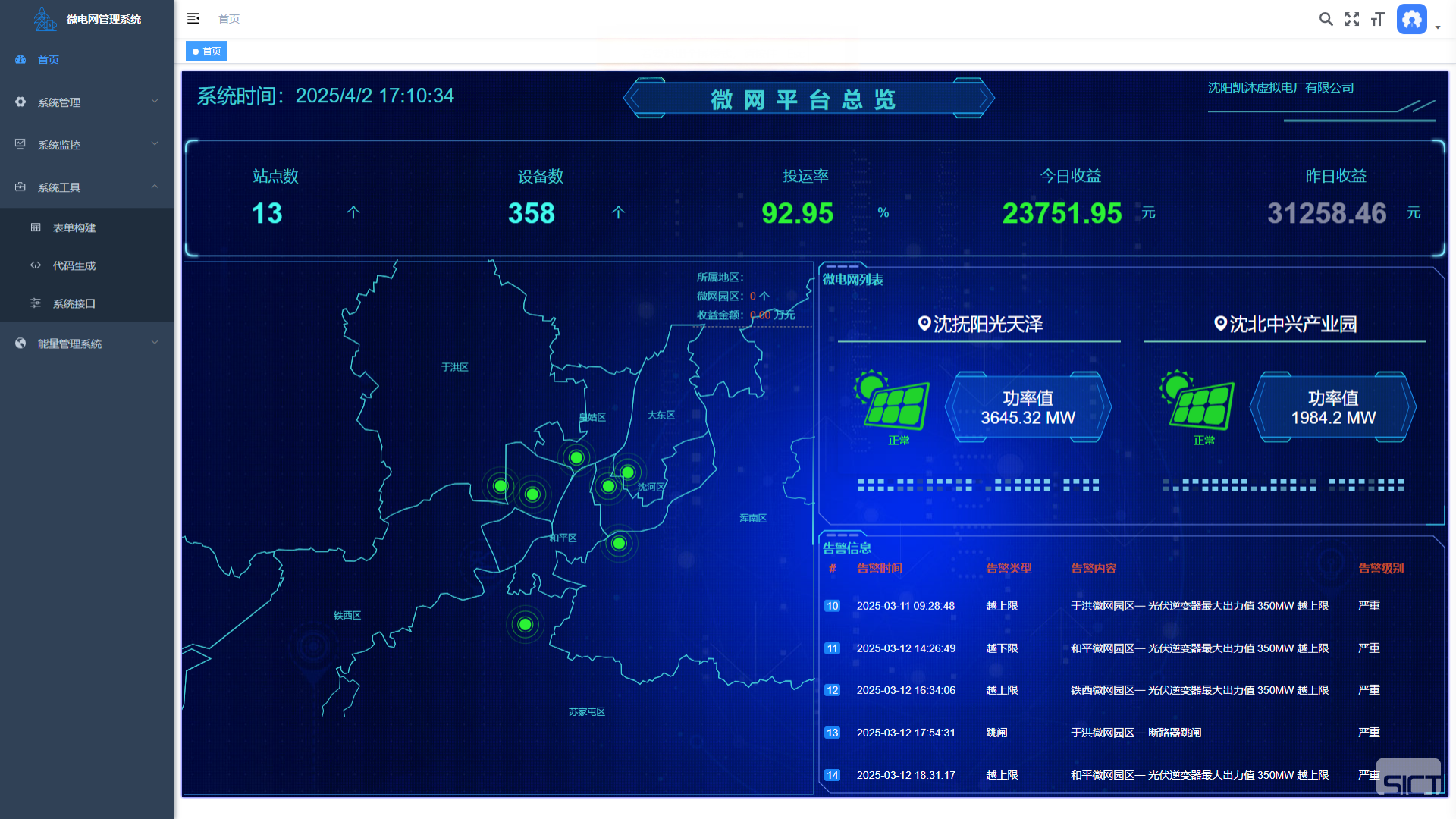Click location pin beside 沈北中兴产业园

pos(1220,324)
